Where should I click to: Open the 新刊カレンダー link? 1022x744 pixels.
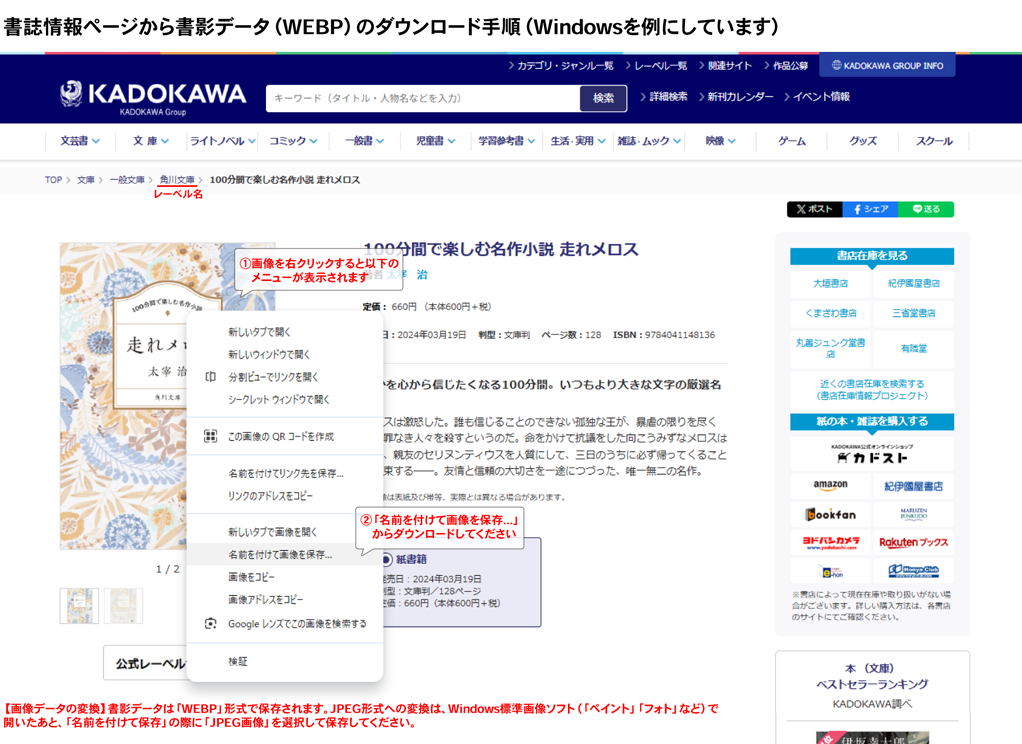[x=737, y=97]
